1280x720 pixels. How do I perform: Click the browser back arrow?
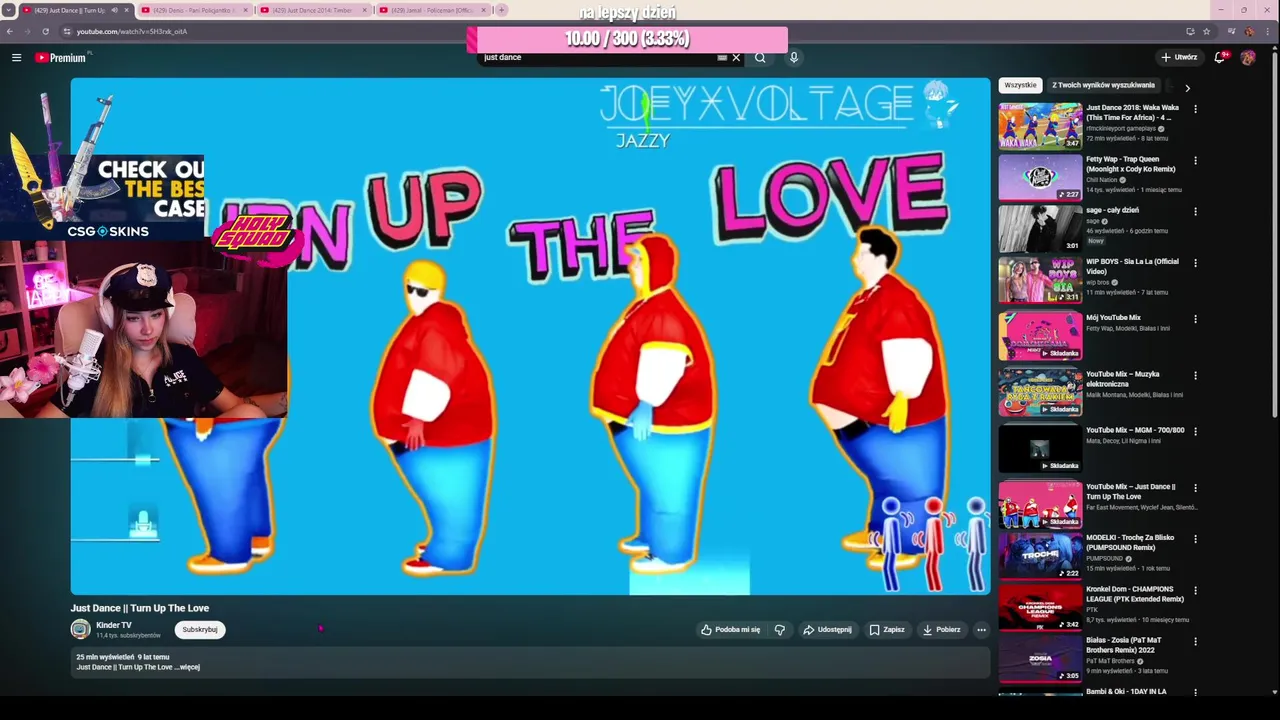point(11,31)
